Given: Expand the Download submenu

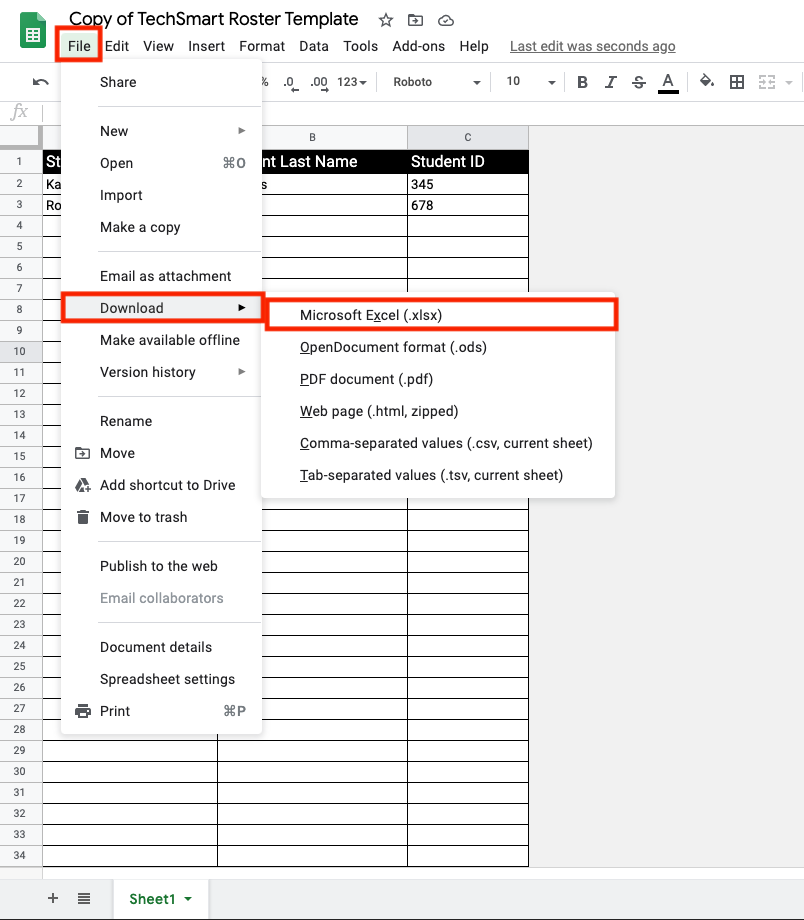Looking at the screenshot, I should coord(161,308).
